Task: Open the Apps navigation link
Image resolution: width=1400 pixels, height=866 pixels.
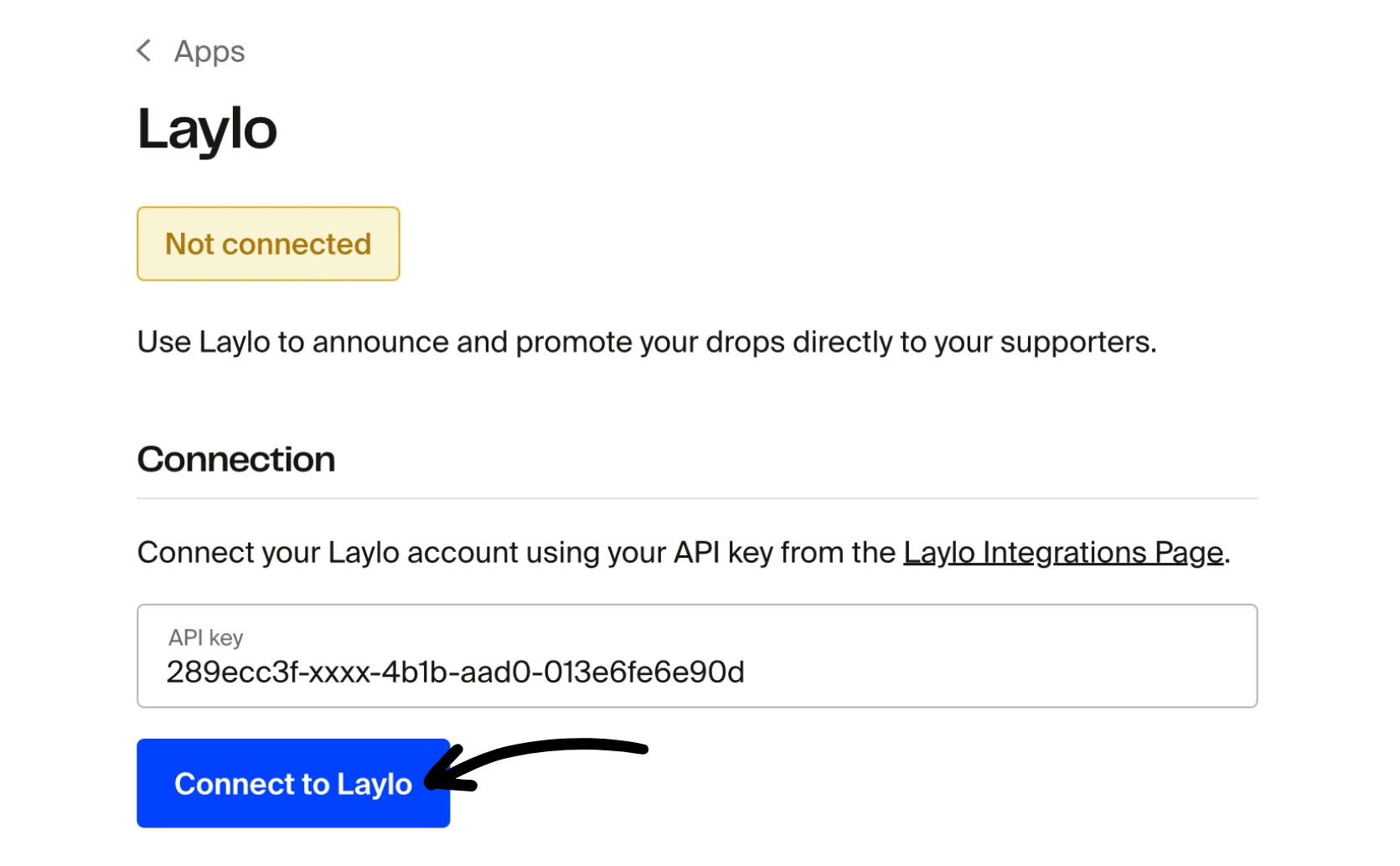Action: [x=209, y=51]
